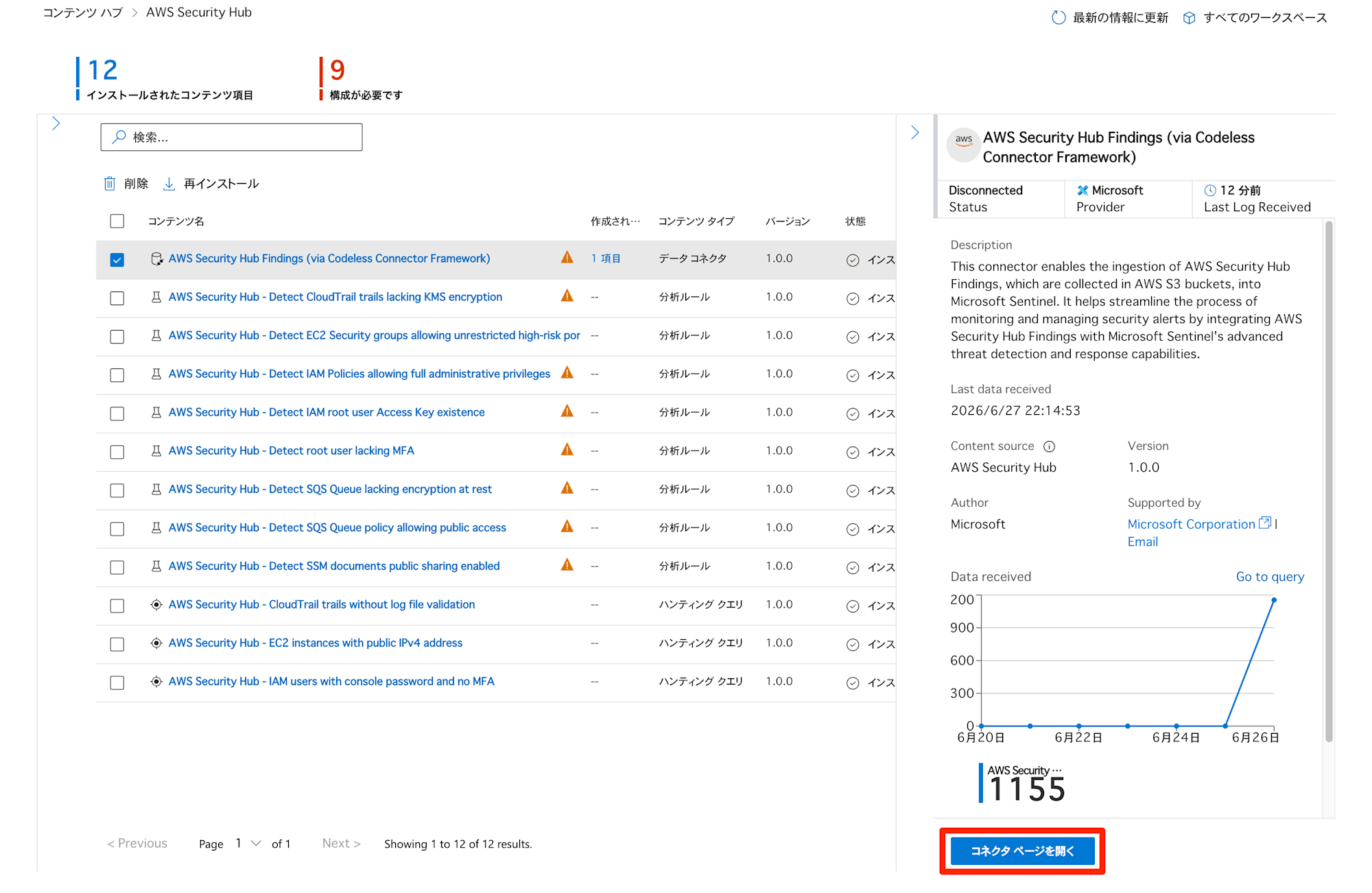Sort by 状態 column header
The height and width of the screenshot is (893, 1372).
click(855, 221)
